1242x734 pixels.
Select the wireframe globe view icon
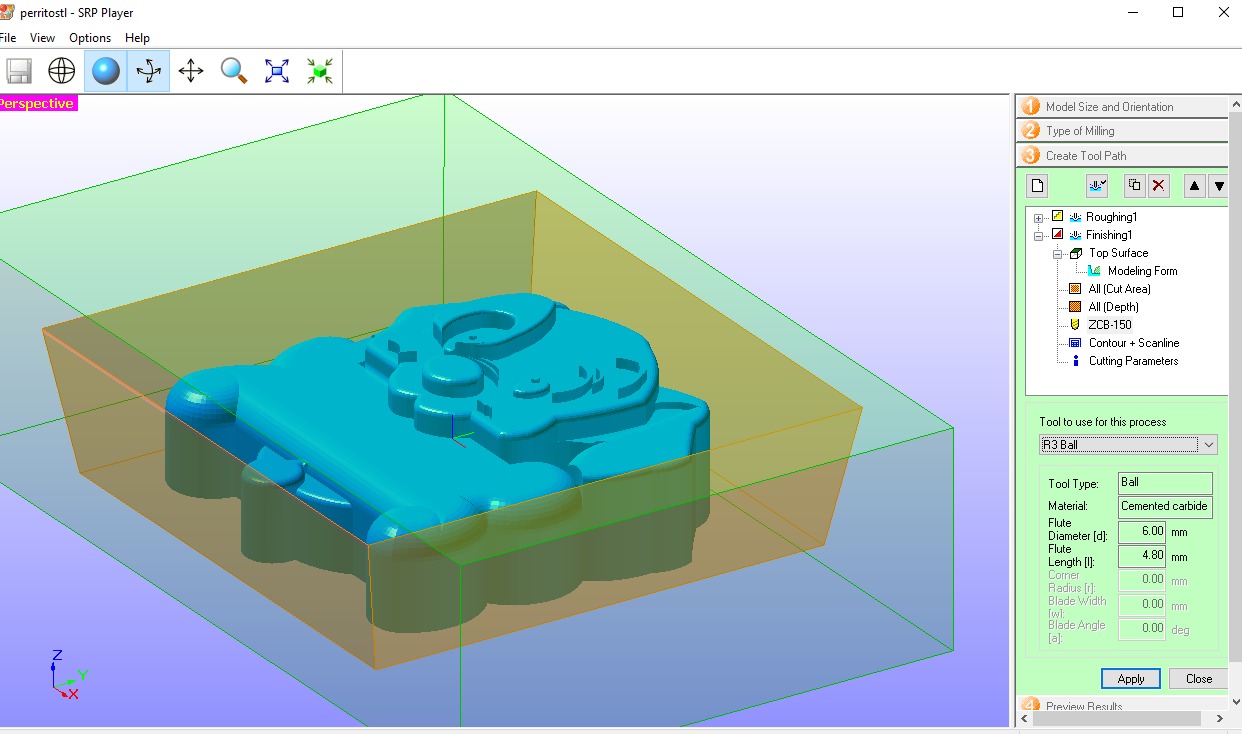coord(62,71)
